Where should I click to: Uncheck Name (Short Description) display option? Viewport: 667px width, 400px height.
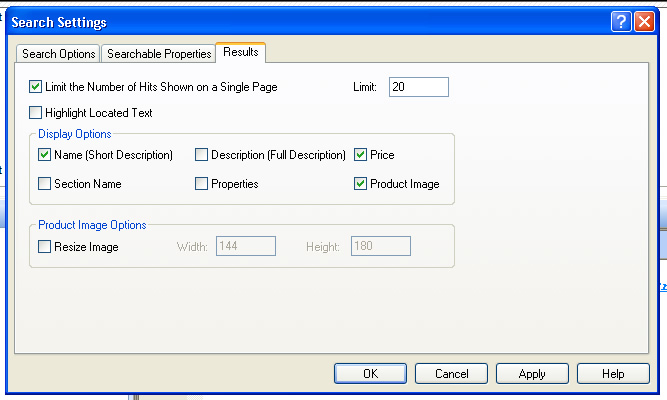(x=45, y=155)
